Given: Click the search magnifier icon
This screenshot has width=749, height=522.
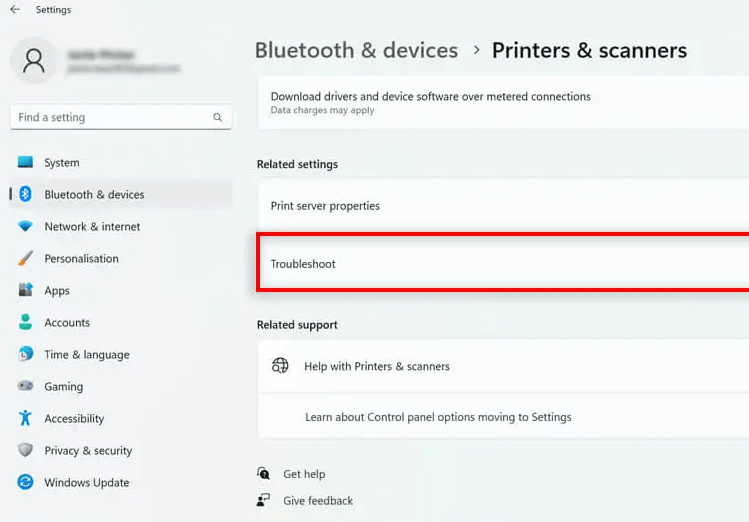Looking at the screenshot, I should 218,118.
